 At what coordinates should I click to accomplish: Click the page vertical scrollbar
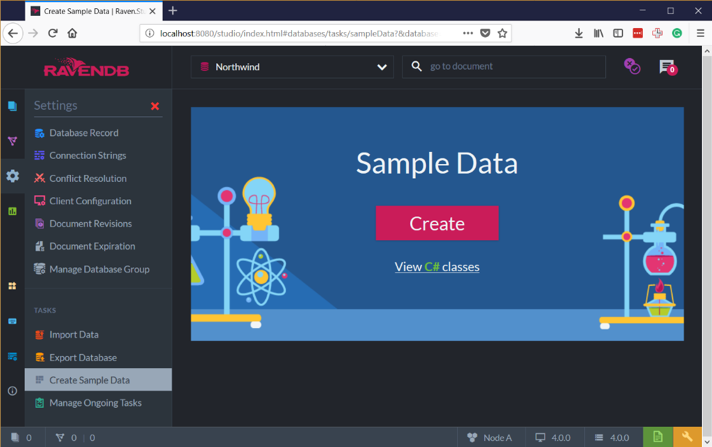click(x=707, y=245)
